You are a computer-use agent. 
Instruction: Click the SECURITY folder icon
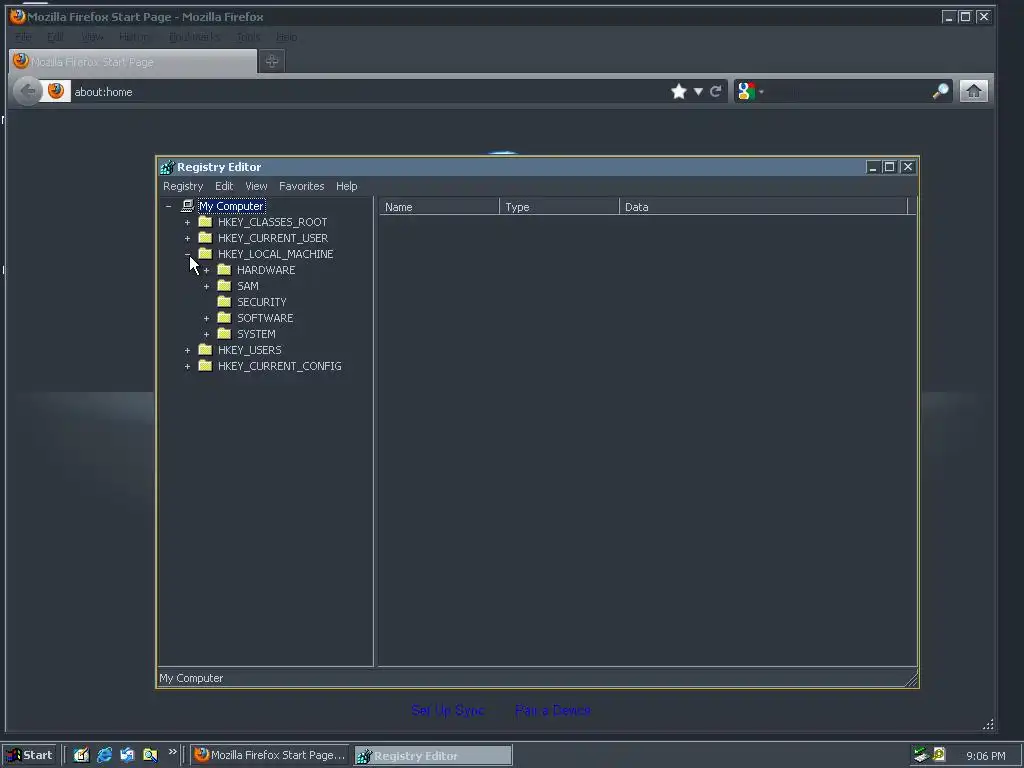tap(224, 302)
